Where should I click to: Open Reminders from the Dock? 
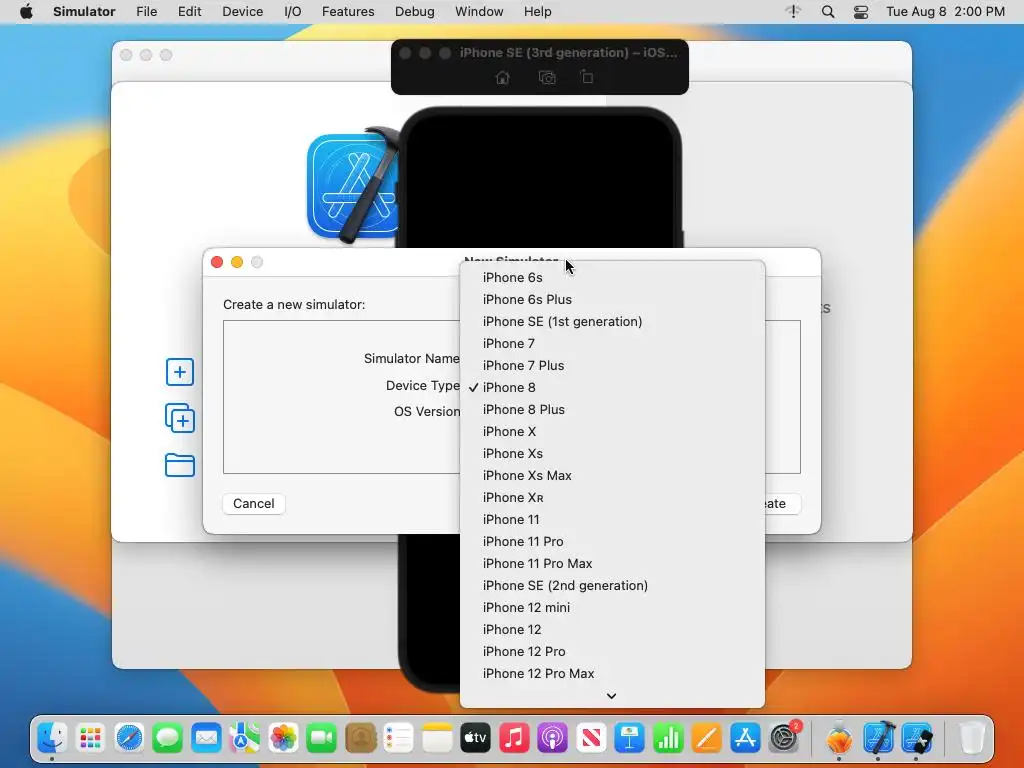(x=398, y=739)
